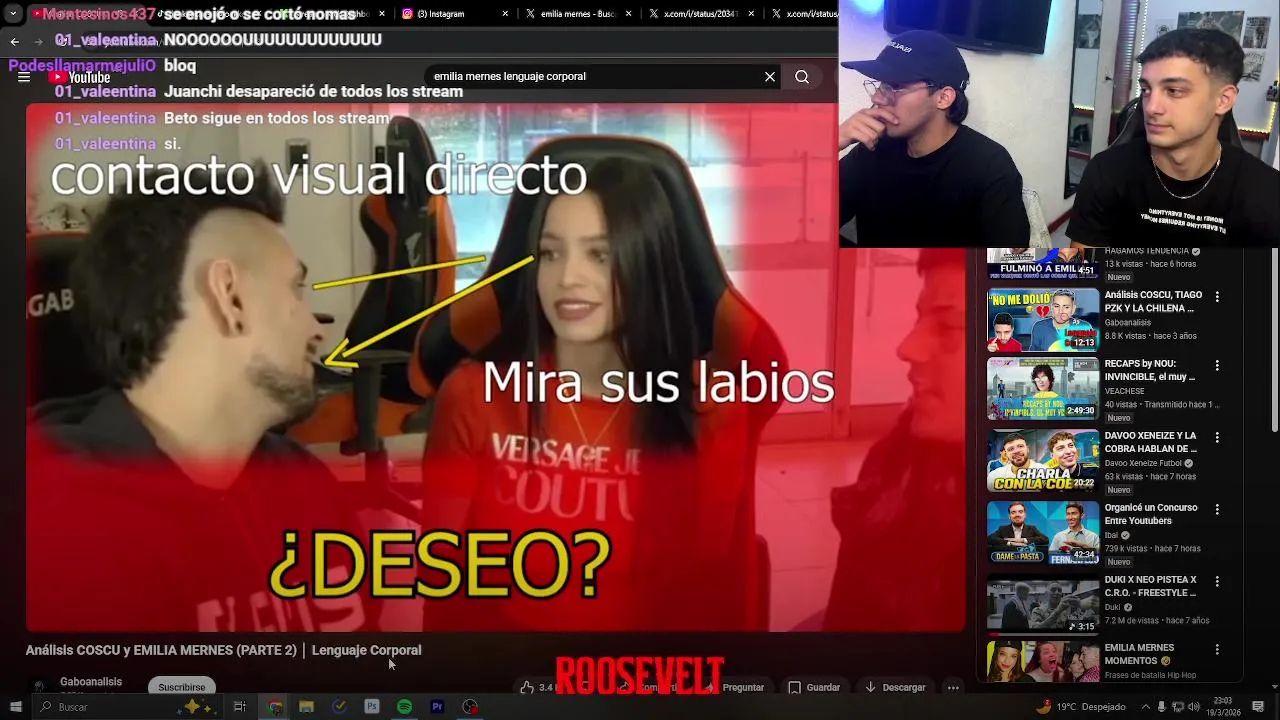Click Organicé un Concurso Entre Youtubers title
Viewport: 1280px width, 720px height.
coord(1151,514)
